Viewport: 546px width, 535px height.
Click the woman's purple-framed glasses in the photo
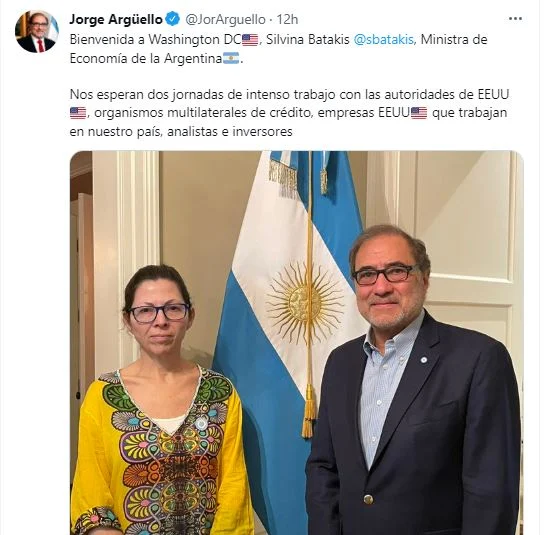pyautogui.click(x=159, y=312)
